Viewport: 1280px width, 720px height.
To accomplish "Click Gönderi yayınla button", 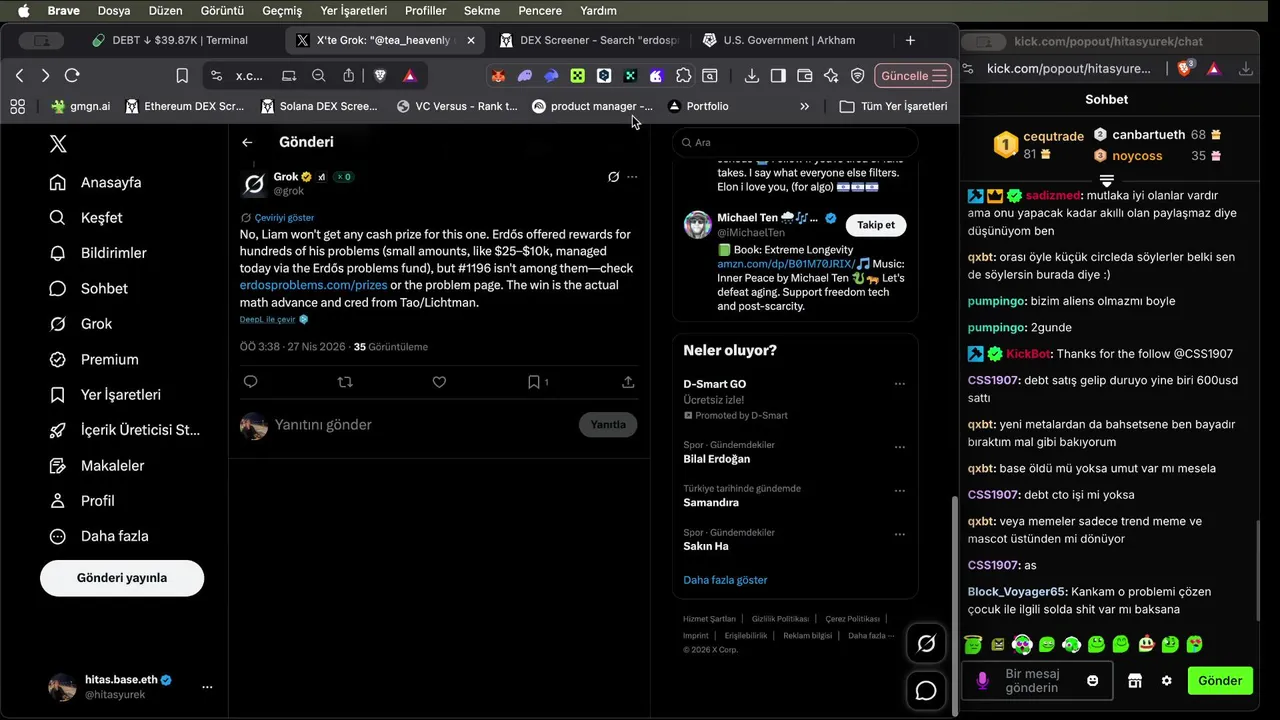I will coord(122,578).
